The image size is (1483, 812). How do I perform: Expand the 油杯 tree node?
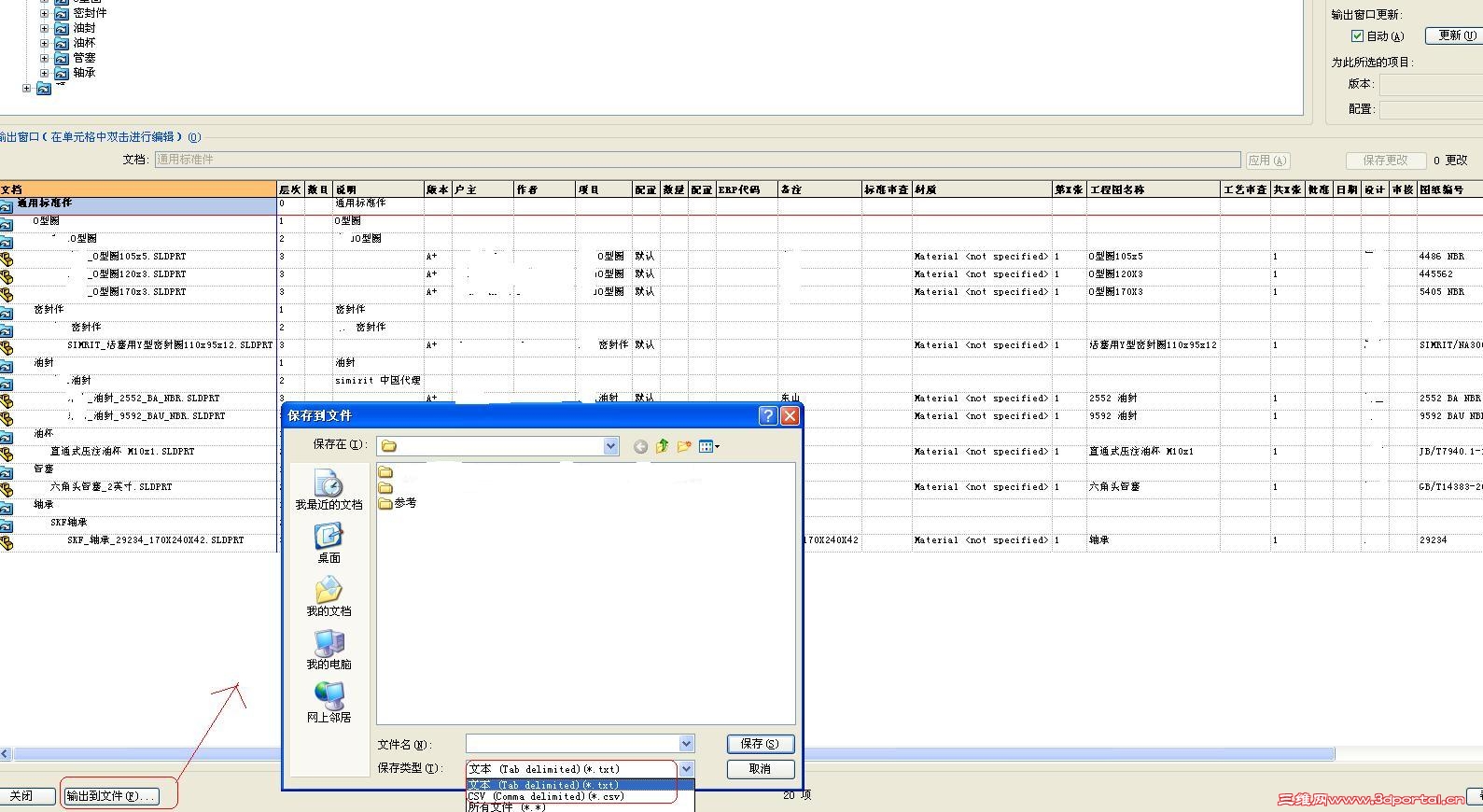pyautogui.click(x=44, y=43)
